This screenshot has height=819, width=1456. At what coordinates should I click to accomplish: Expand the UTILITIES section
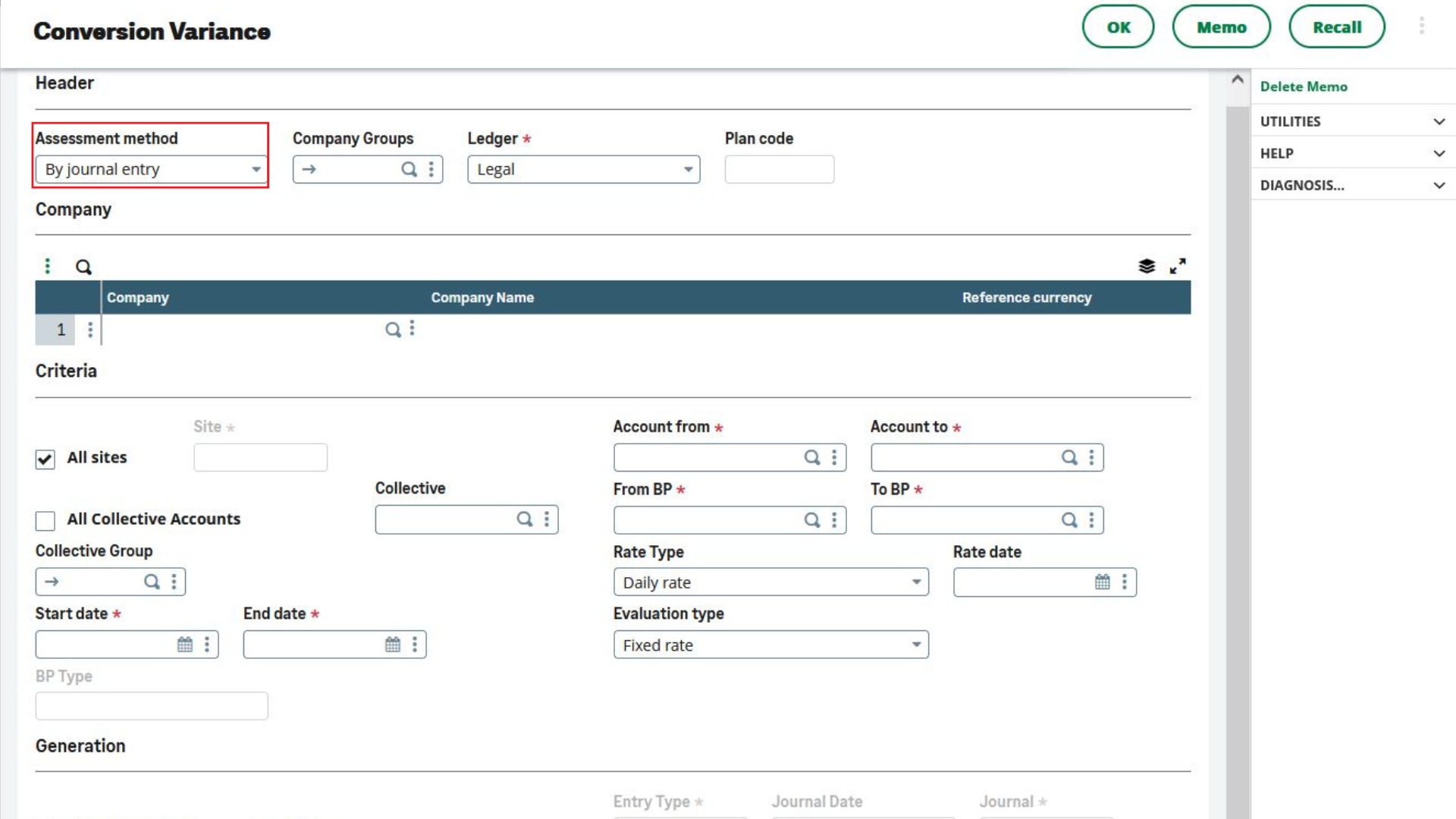pyautogui.click(x=1353, y=121)
